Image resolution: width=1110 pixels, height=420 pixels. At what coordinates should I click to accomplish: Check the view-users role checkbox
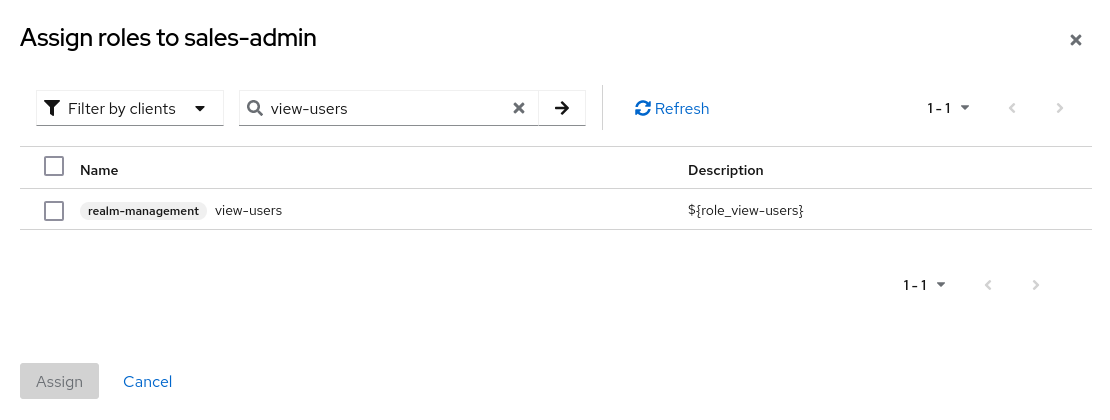pos(54,211)
